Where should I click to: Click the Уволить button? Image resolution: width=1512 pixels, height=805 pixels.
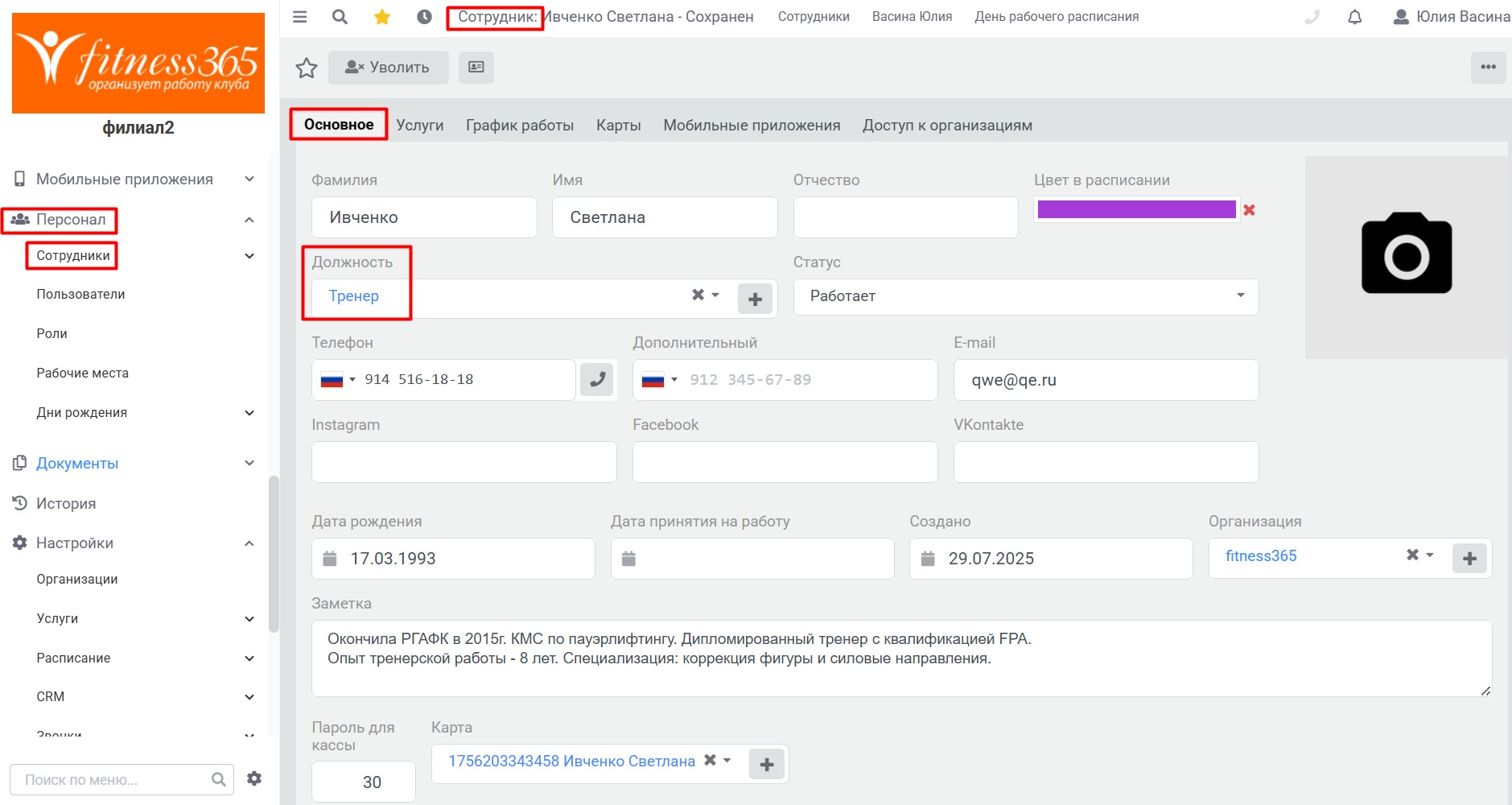(x=388, y=68)
